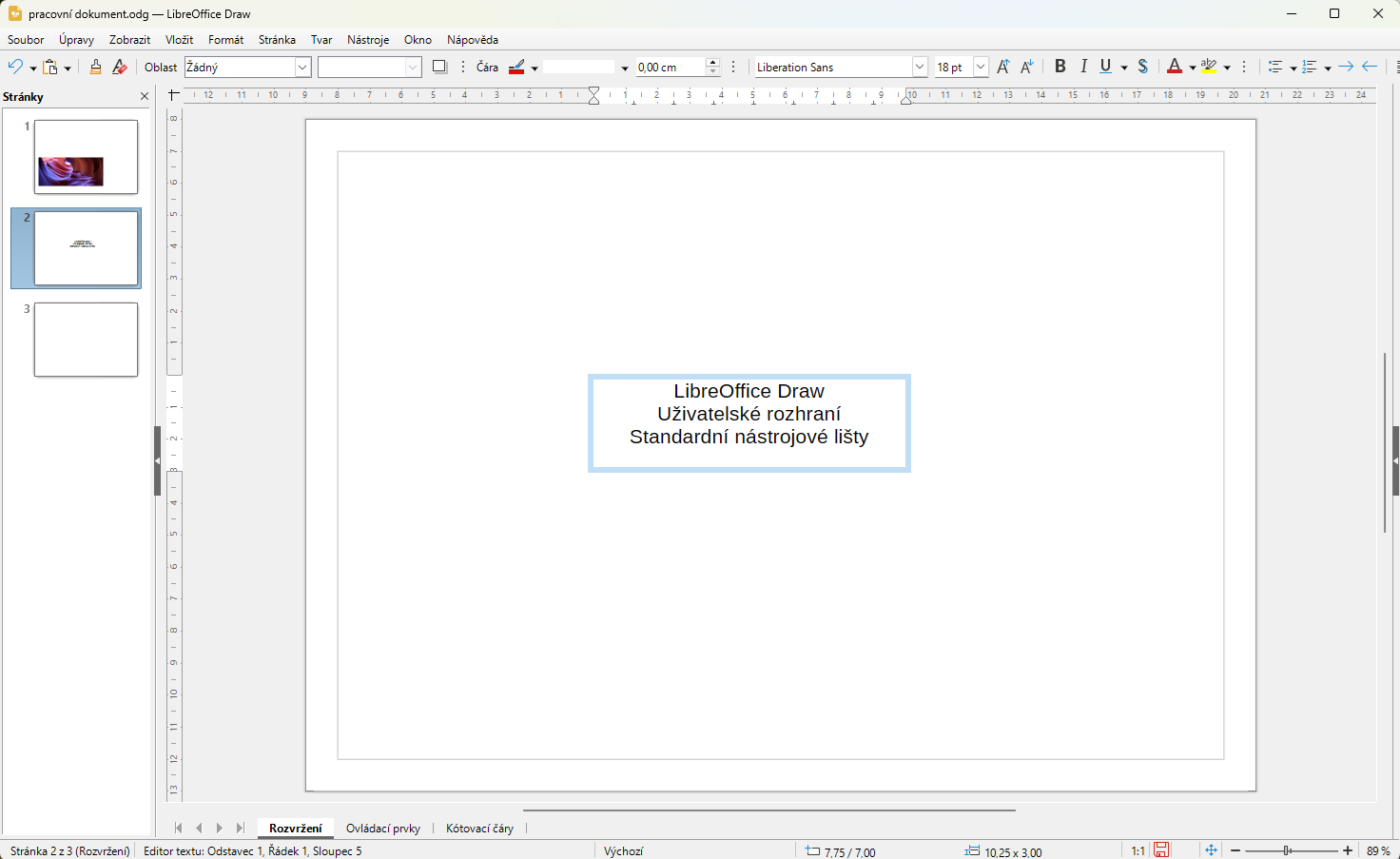Activate the Clone Formatting paintbrush
This screenshot has height=859, width=1400.
(95, 67)
